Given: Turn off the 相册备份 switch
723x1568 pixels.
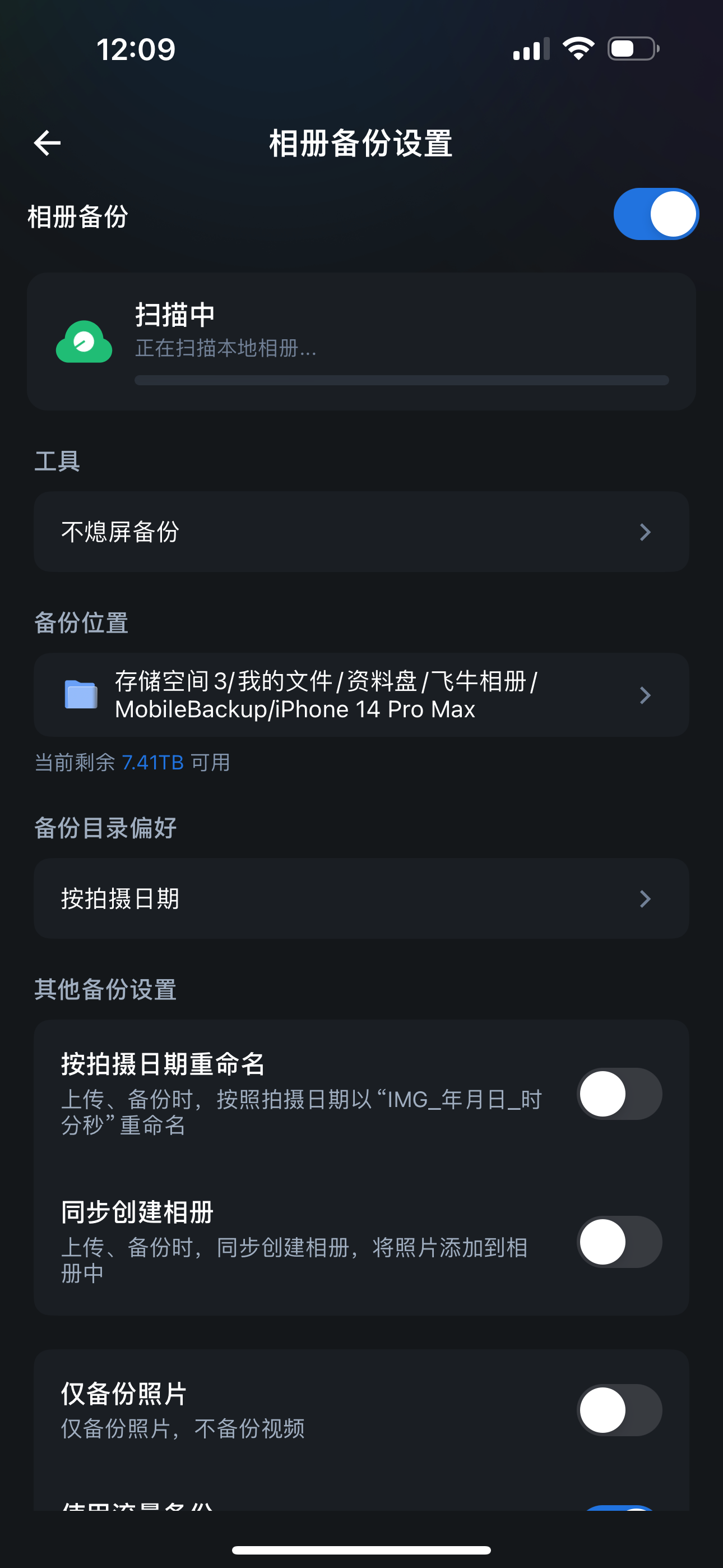Looking at the screenshot, I should [655, 214].
